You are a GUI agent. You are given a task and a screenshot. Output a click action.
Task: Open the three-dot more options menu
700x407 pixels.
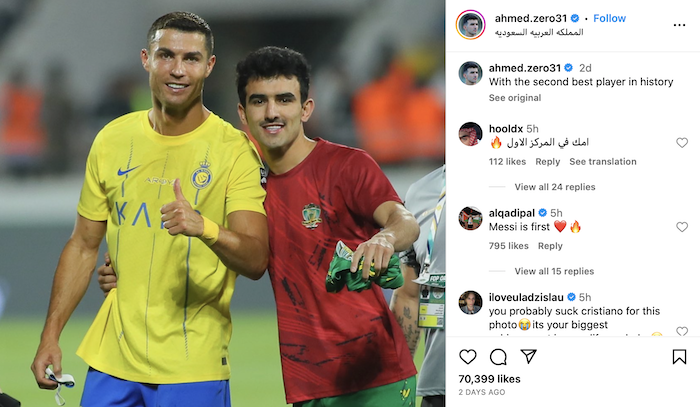pyautogui.click(x=679, y=25)
